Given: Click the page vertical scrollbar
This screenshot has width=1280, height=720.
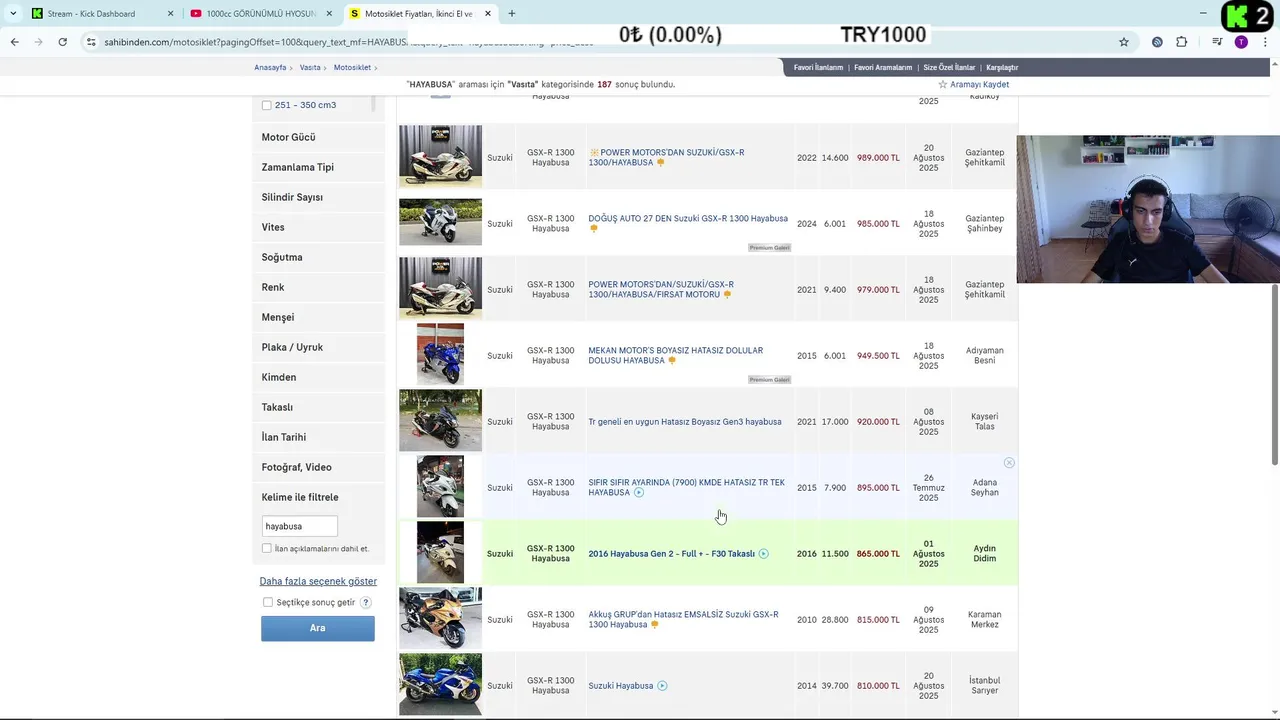Looking at the screenshot, I should point(1274,374).
